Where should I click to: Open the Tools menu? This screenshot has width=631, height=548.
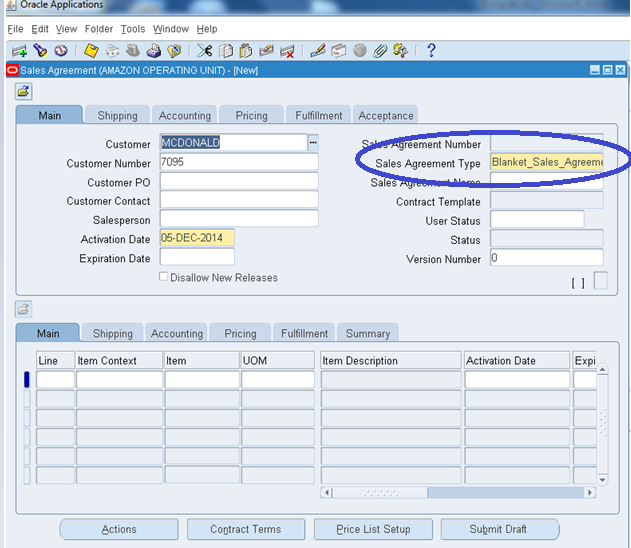click(133, 29)
